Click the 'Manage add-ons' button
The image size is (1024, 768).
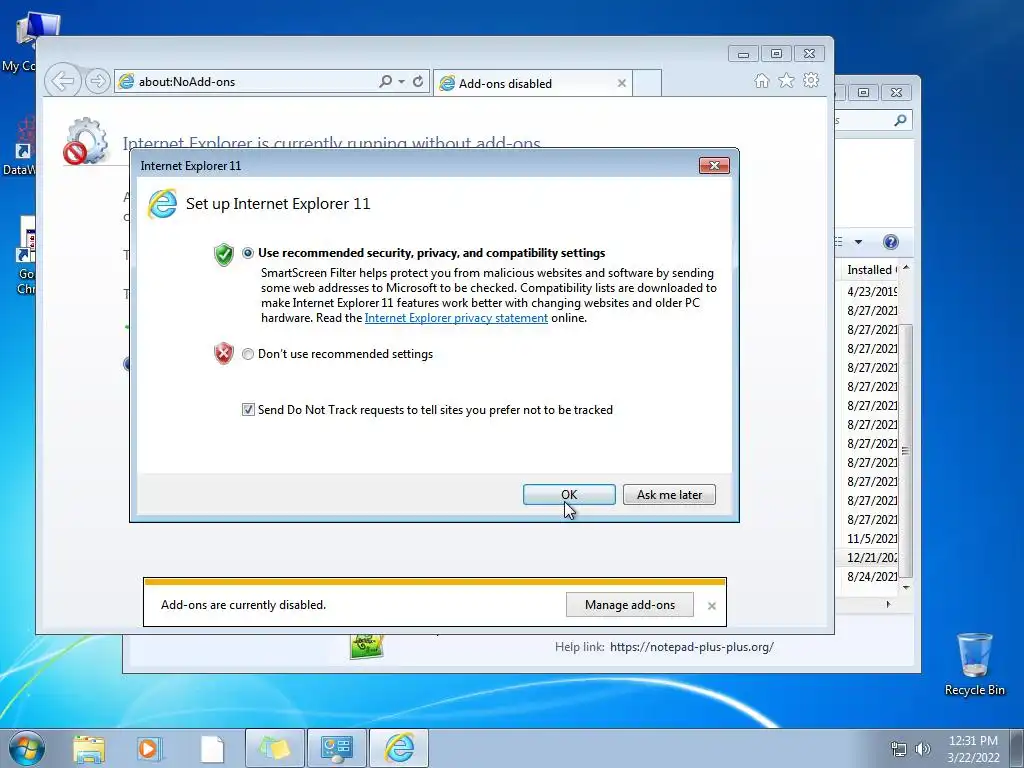point(630,605)
